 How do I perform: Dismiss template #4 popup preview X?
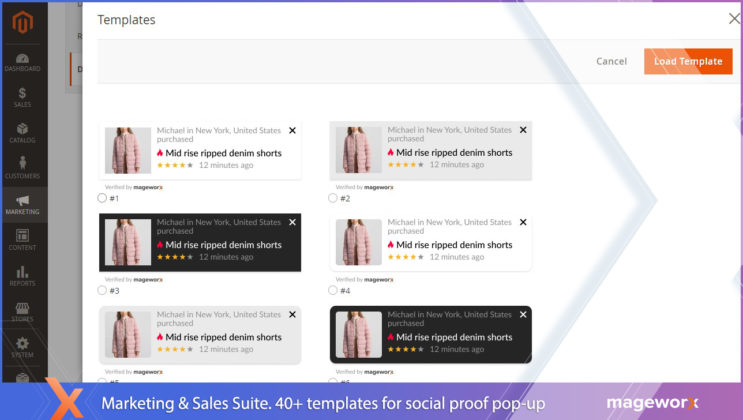click(523, 222)
